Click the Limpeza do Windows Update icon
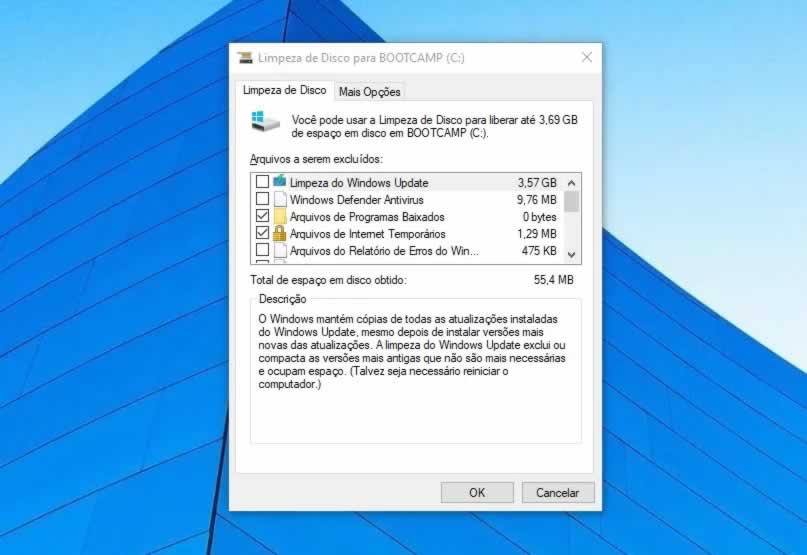Screen dimensions: 807x555 279,181
